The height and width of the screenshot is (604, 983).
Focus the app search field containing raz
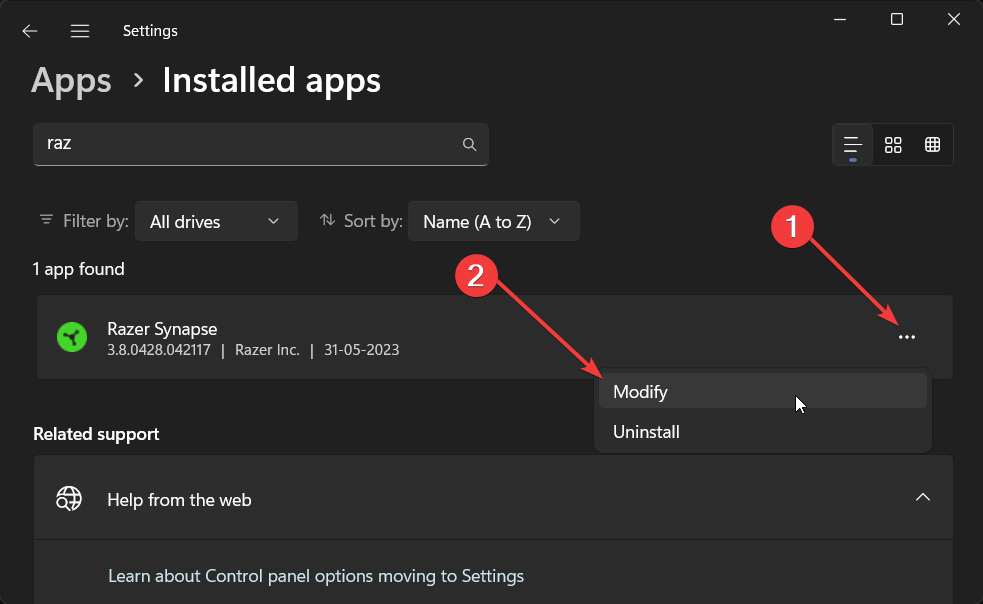pos(261,144)
